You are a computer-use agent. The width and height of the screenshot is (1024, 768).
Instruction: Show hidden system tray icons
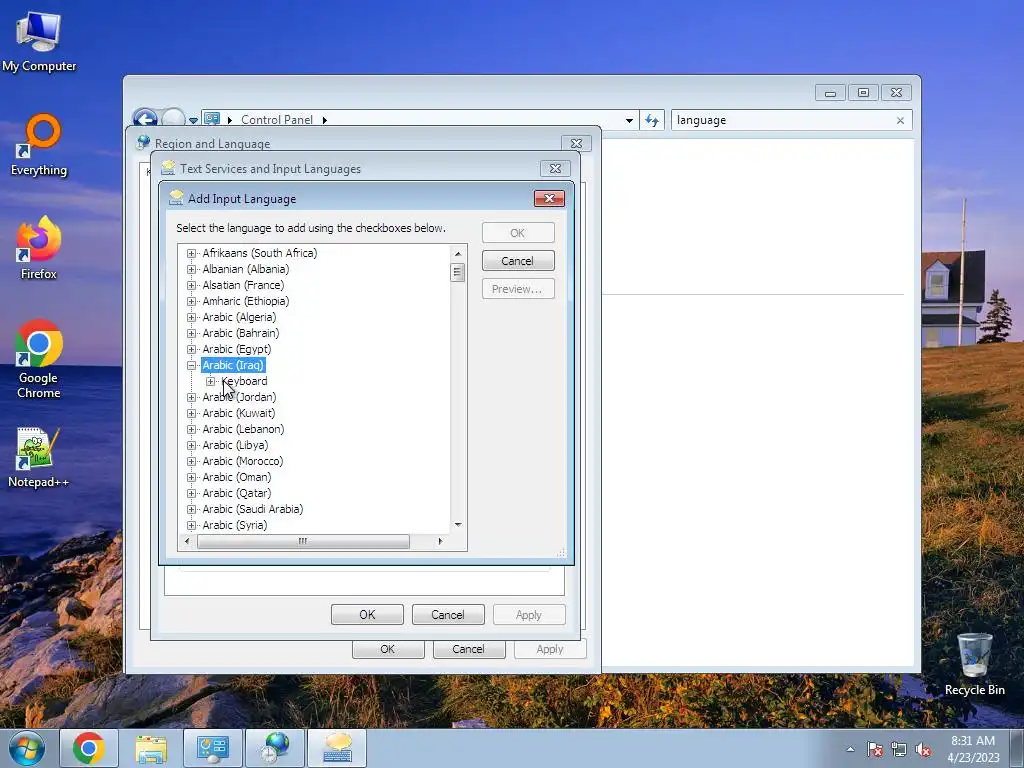(x=850, y=750)
